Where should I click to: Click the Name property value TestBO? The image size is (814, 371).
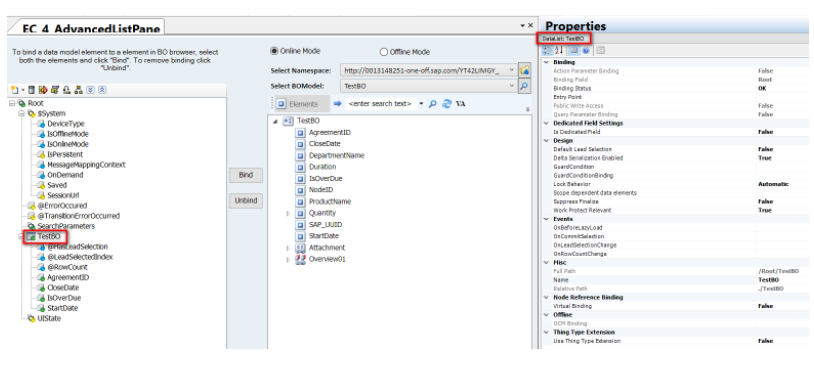point(768,280)
